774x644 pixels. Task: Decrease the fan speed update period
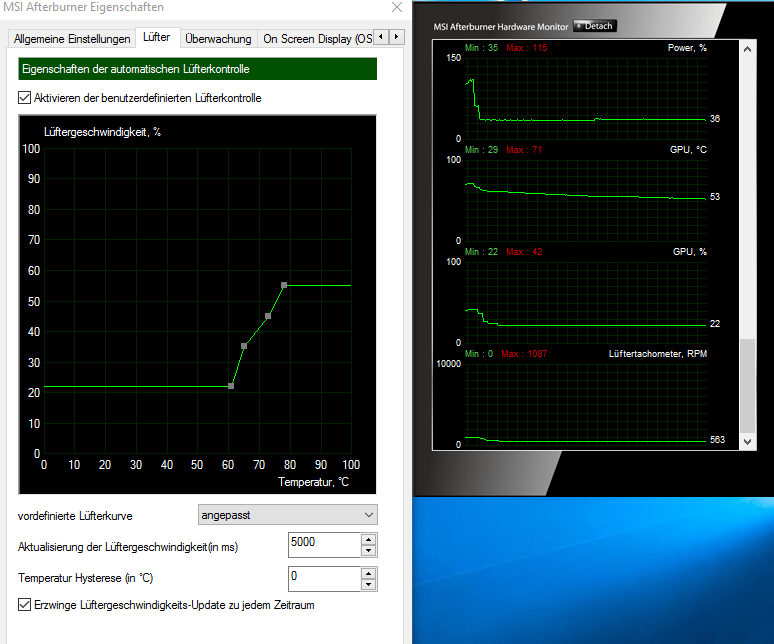(369, 551)
